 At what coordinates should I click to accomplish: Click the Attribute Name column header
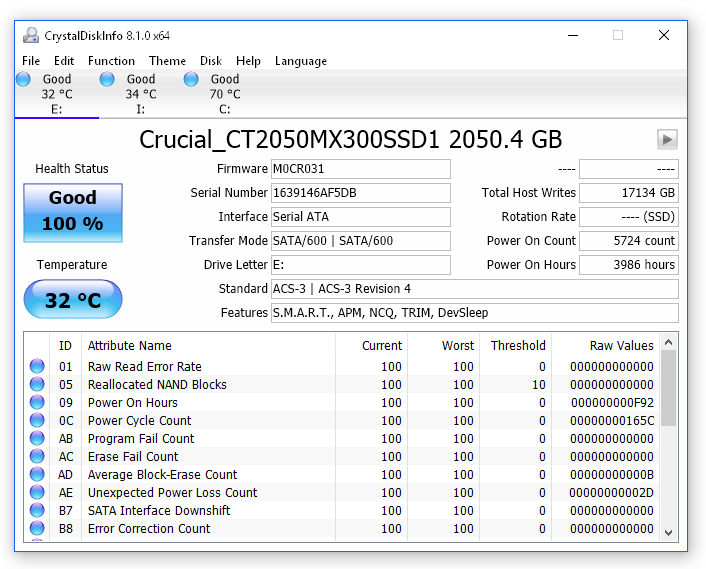point(129,345)
